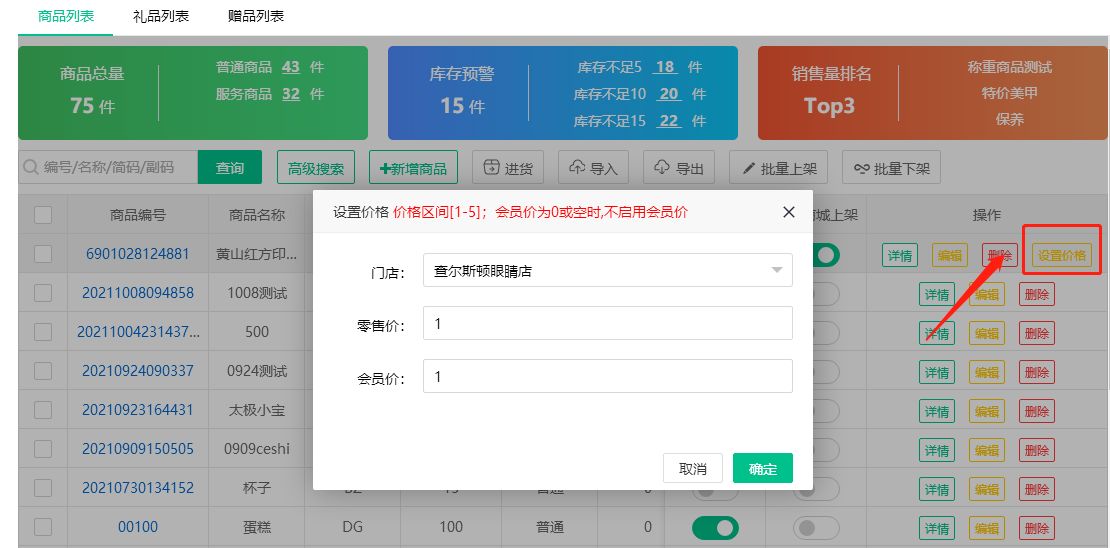This screenshot has height=548, width=1110.
Task: Tick checkbox for product 20210730134152
Action: click(x=43, y=488)
